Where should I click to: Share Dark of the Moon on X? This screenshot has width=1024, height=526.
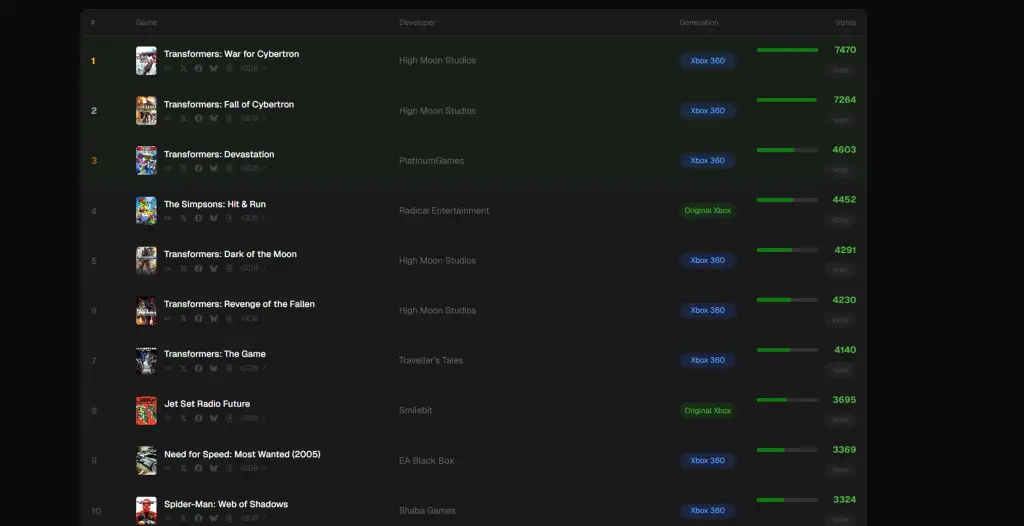184,268
